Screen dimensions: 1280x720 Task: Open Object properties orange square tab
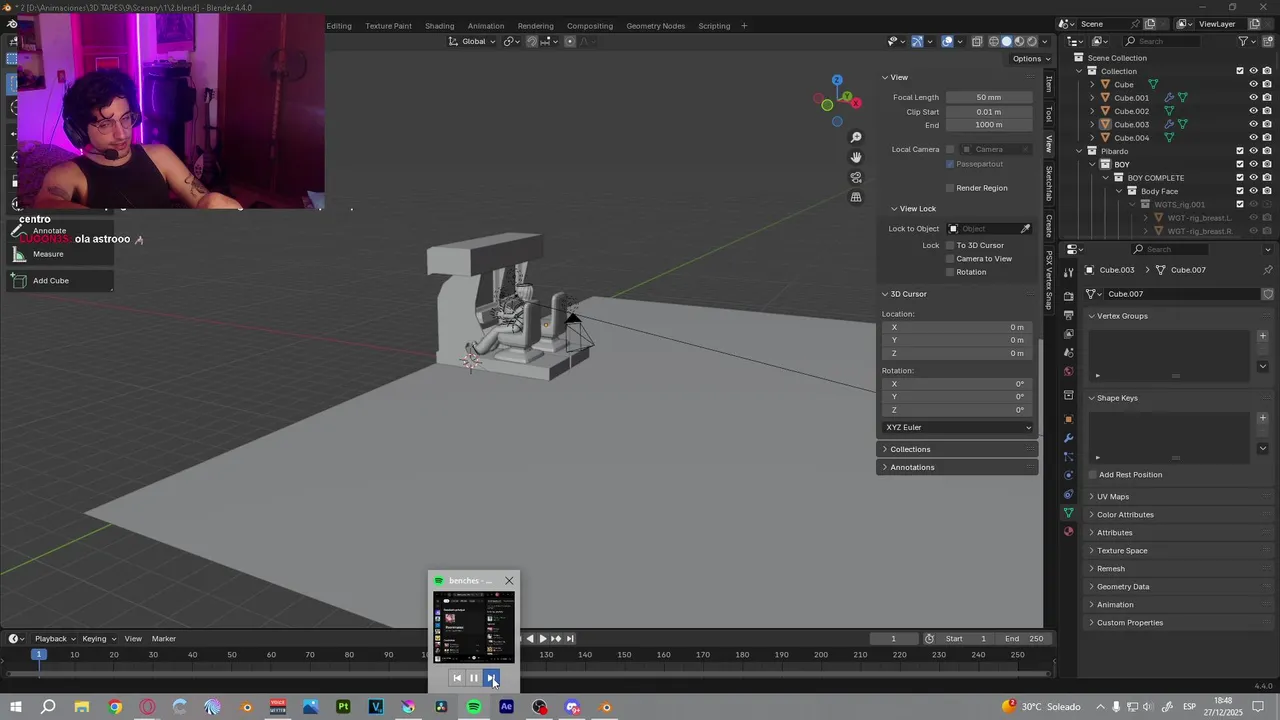pyautogui.click(x=1069, y=419)
